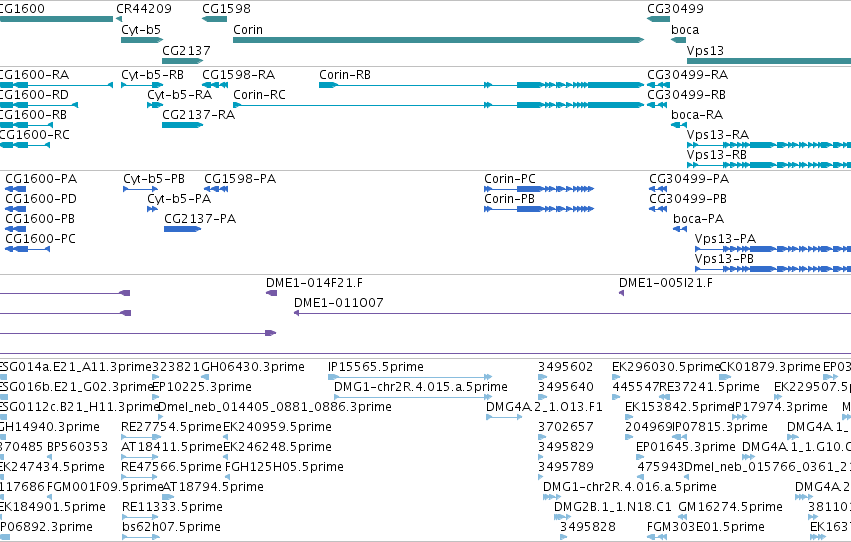This screenshot has width=851, height=542.
Task: Select the Cyt-b5-PB protein label
Action: coord(154,179)
